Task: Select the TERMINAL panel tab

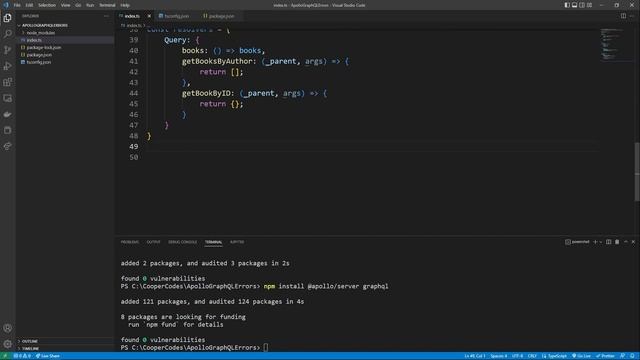Action: pyautogui.click(x=213, y=242)
